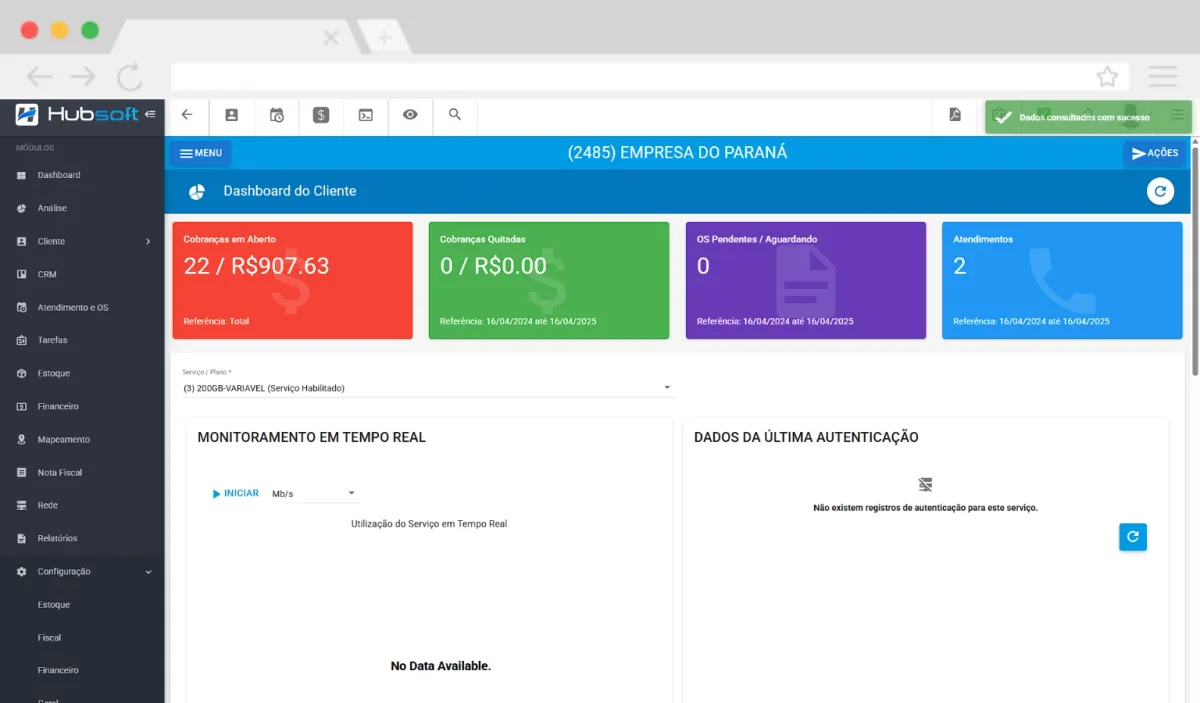The image size is (1200, 703).
Task: Click the Rede server icon in sidebar
Action: 22,505
